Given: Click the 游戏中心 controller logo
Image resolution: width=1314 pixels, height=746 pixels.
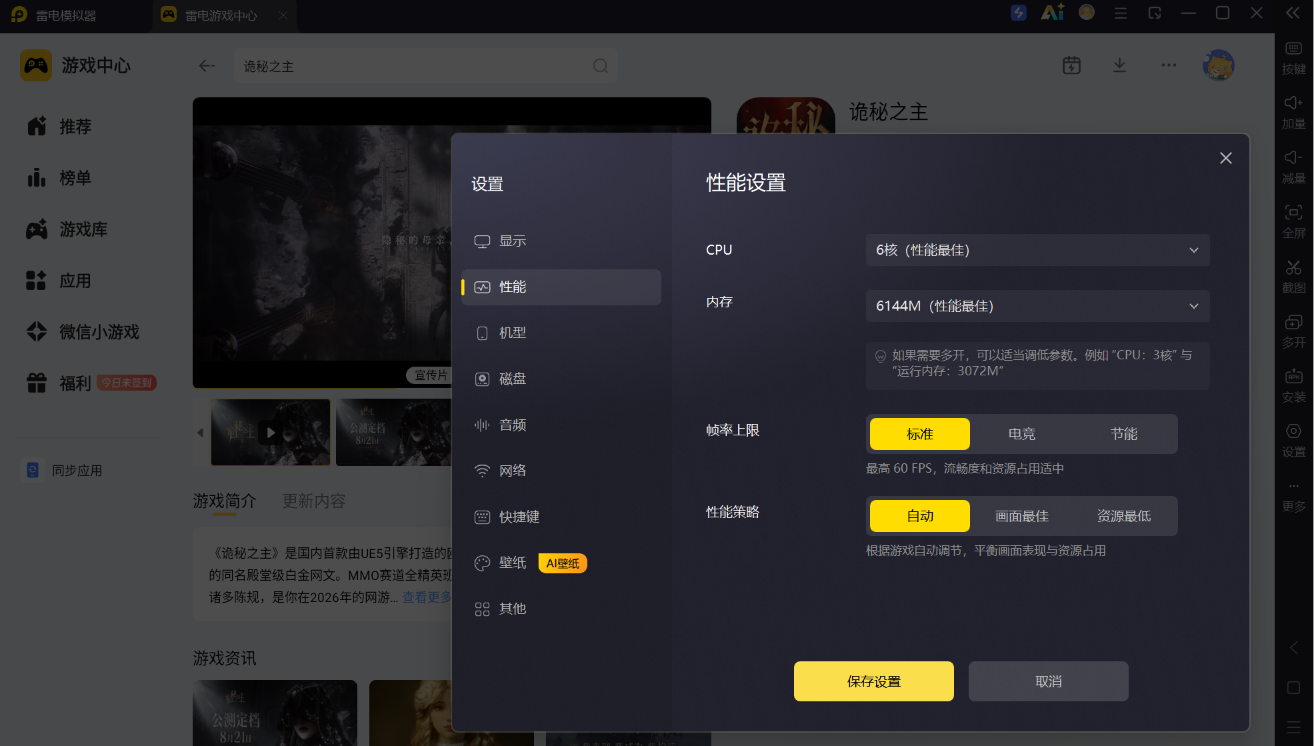Looking at the screenshot, I should pyautogui.click(x=36, y=66).
